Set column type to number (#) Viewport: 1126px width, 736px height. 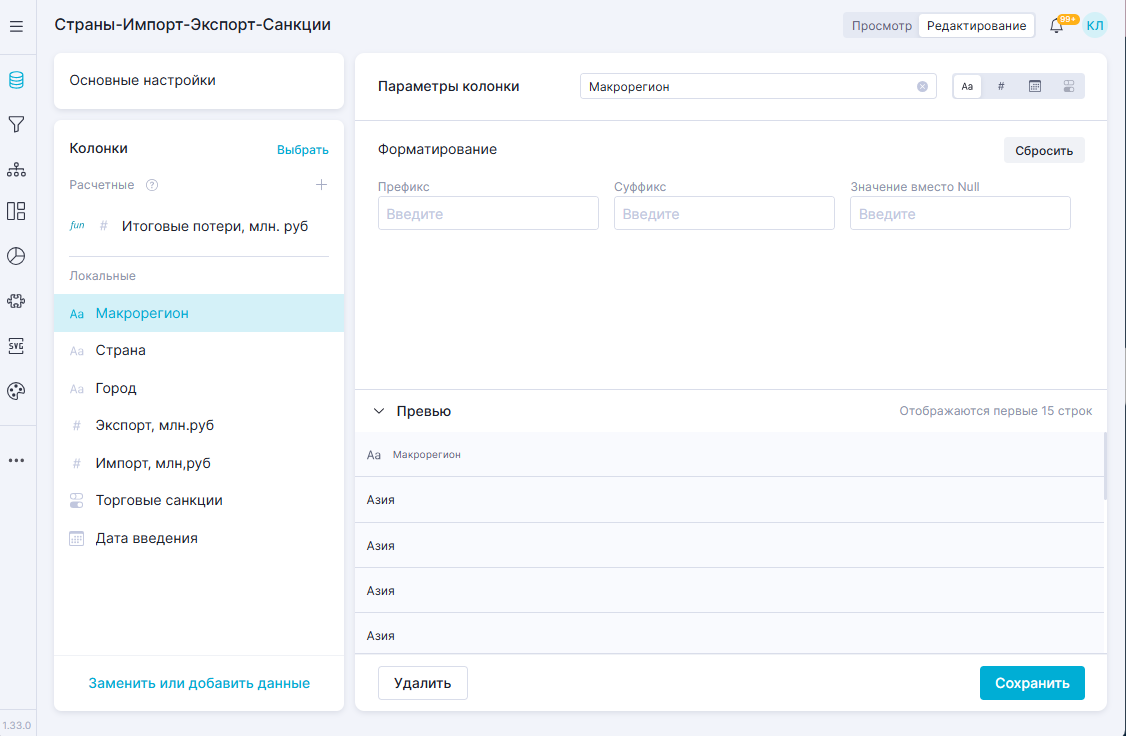1001,87
